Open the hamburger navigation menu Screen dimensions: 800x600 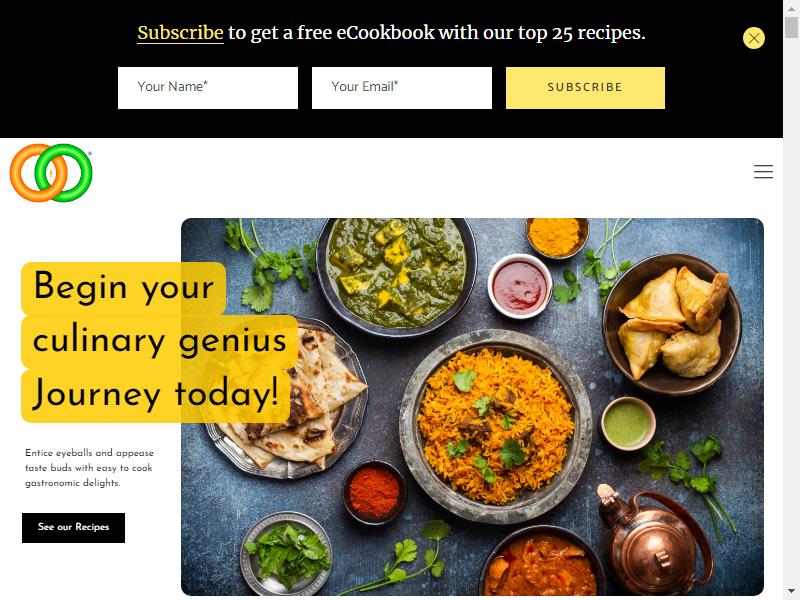[763, 172]
